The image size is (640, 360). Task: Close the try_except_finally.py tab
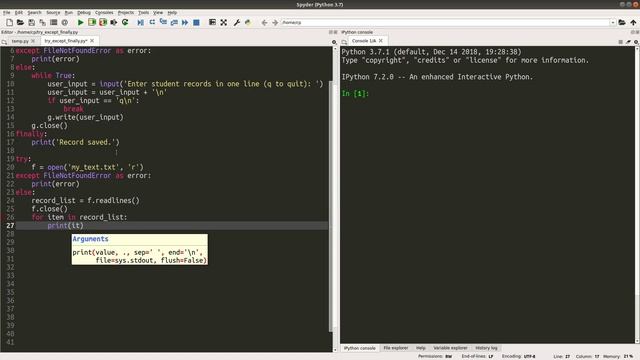pos(92,41)
